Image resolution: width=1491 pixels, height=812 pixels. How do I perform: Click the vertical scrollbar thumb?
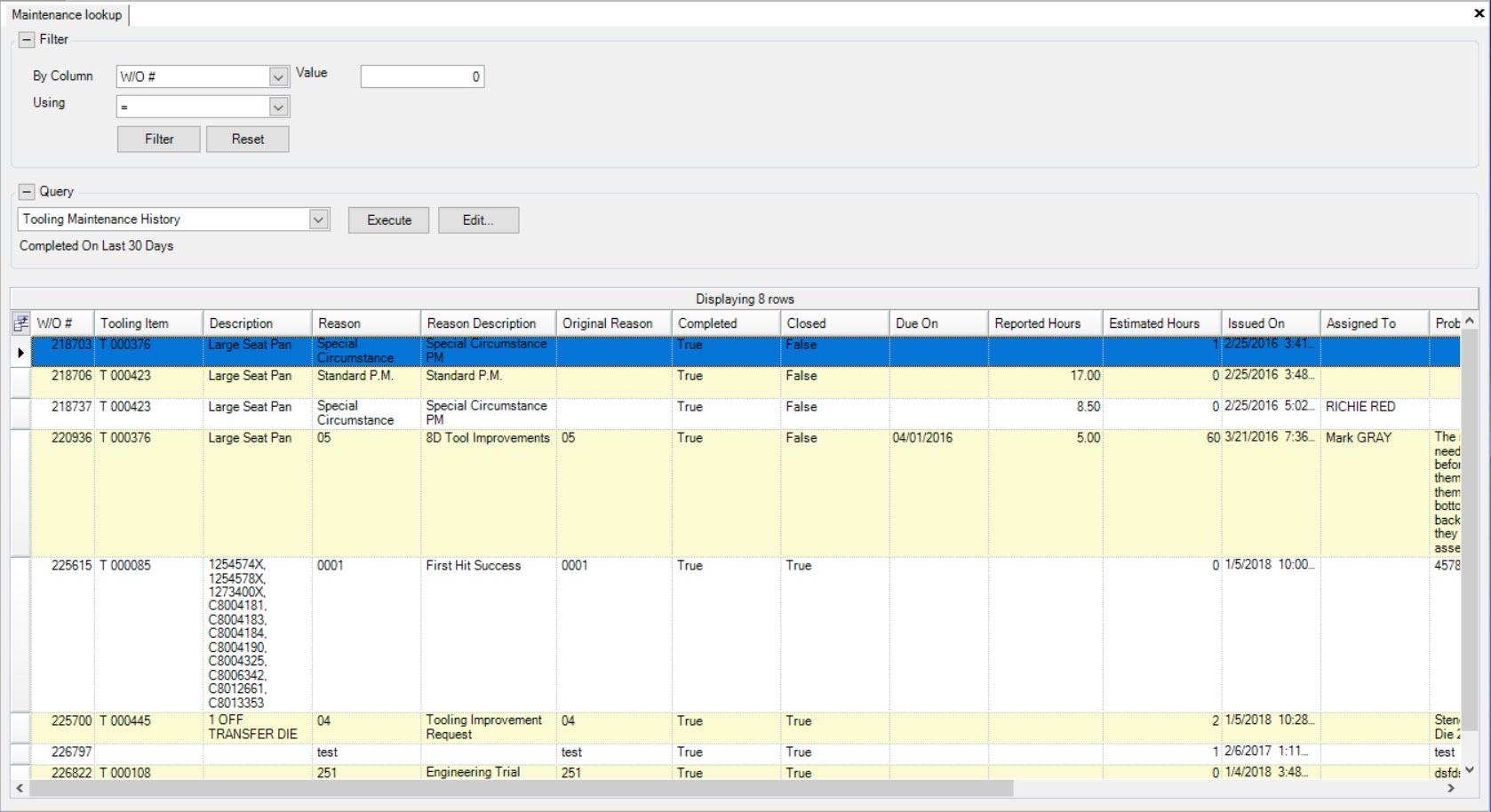(x=1470, y=530)
